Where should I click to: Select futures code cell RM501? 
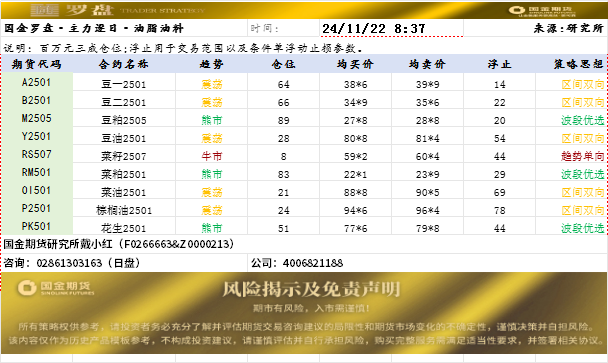tap(36, 172)
